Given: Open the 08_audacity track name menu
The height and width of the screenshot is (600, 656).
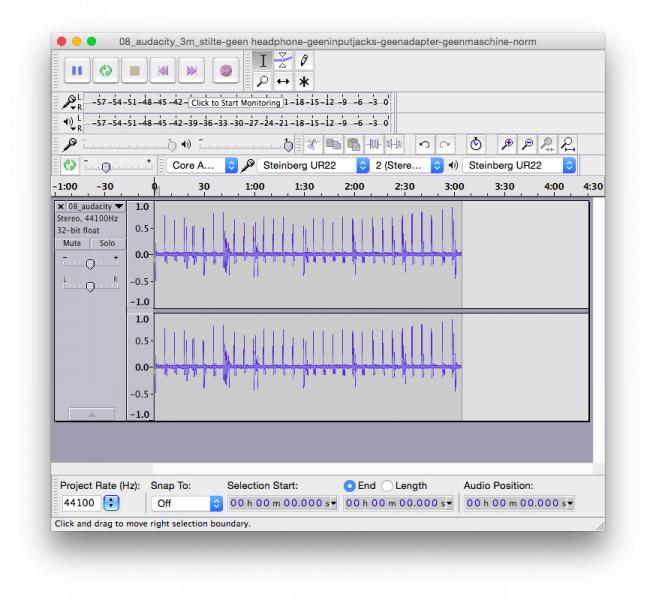Looking at the screenshot, I should (96, 206).
